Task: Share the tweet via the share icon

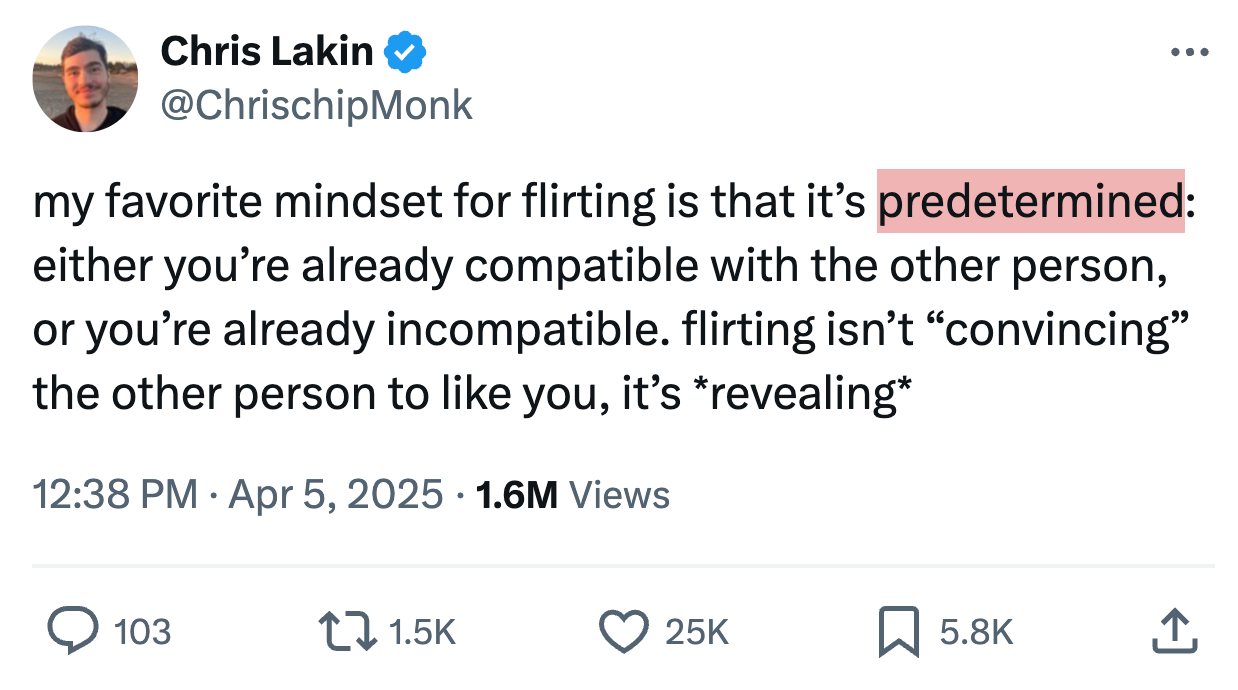Action: (1176, 630)
